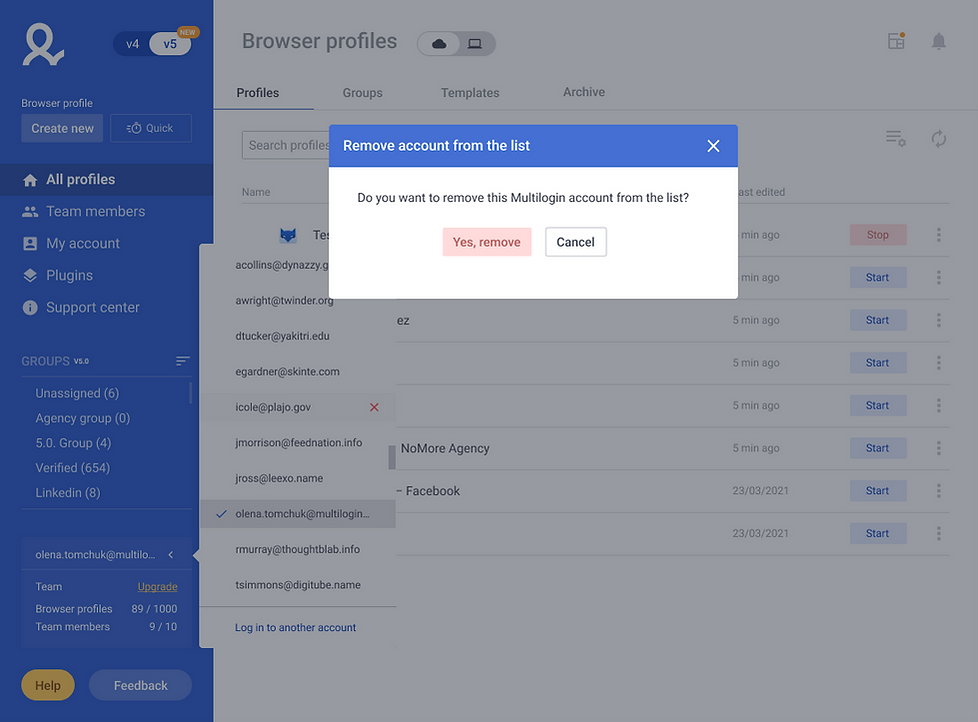Open the Quick profile option
The width and height of the screenshot is (978, 722).
point(151,128)
